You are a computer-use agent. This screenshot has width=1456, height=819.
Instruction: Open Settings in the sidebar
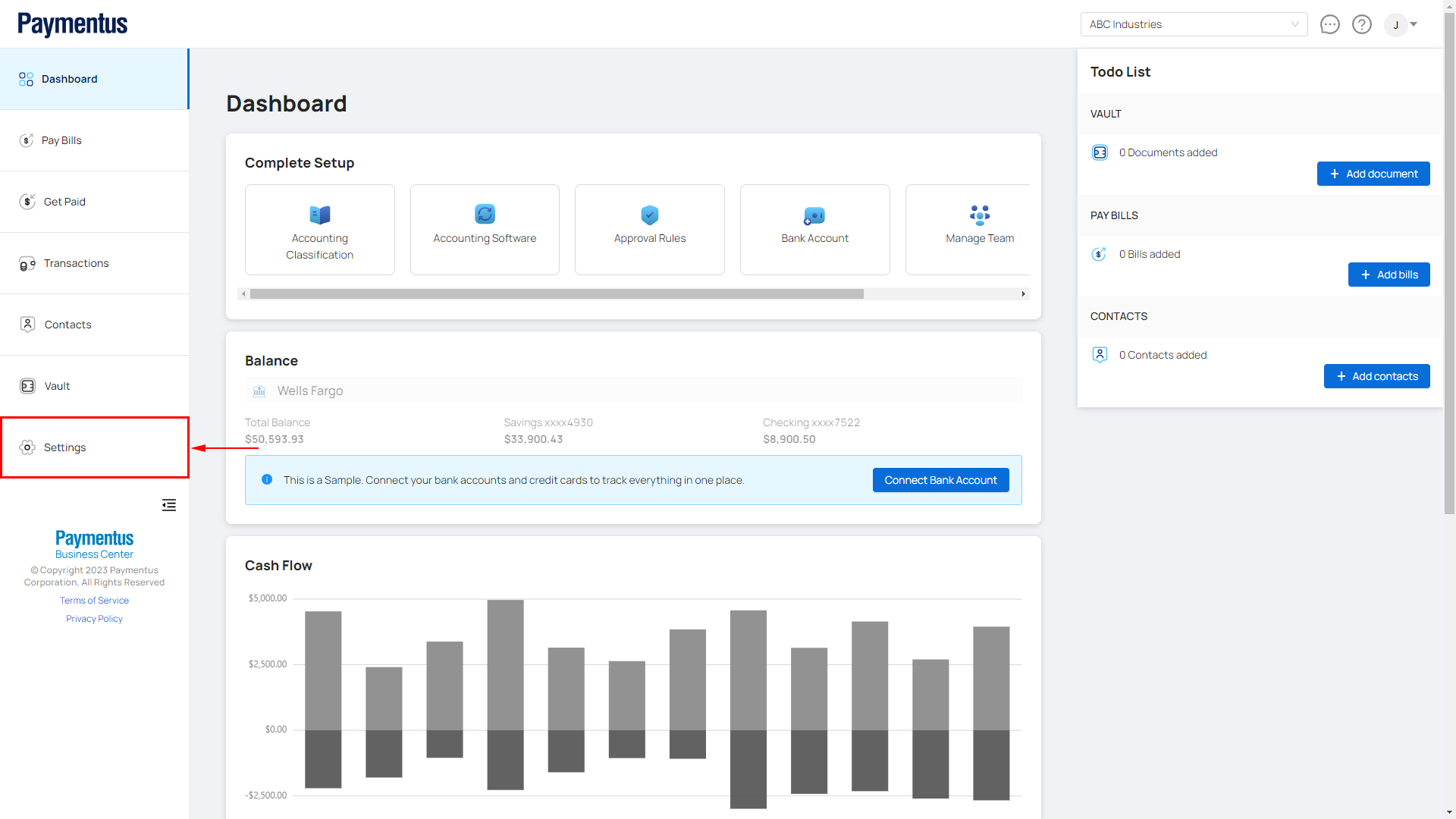click(64, 447)
